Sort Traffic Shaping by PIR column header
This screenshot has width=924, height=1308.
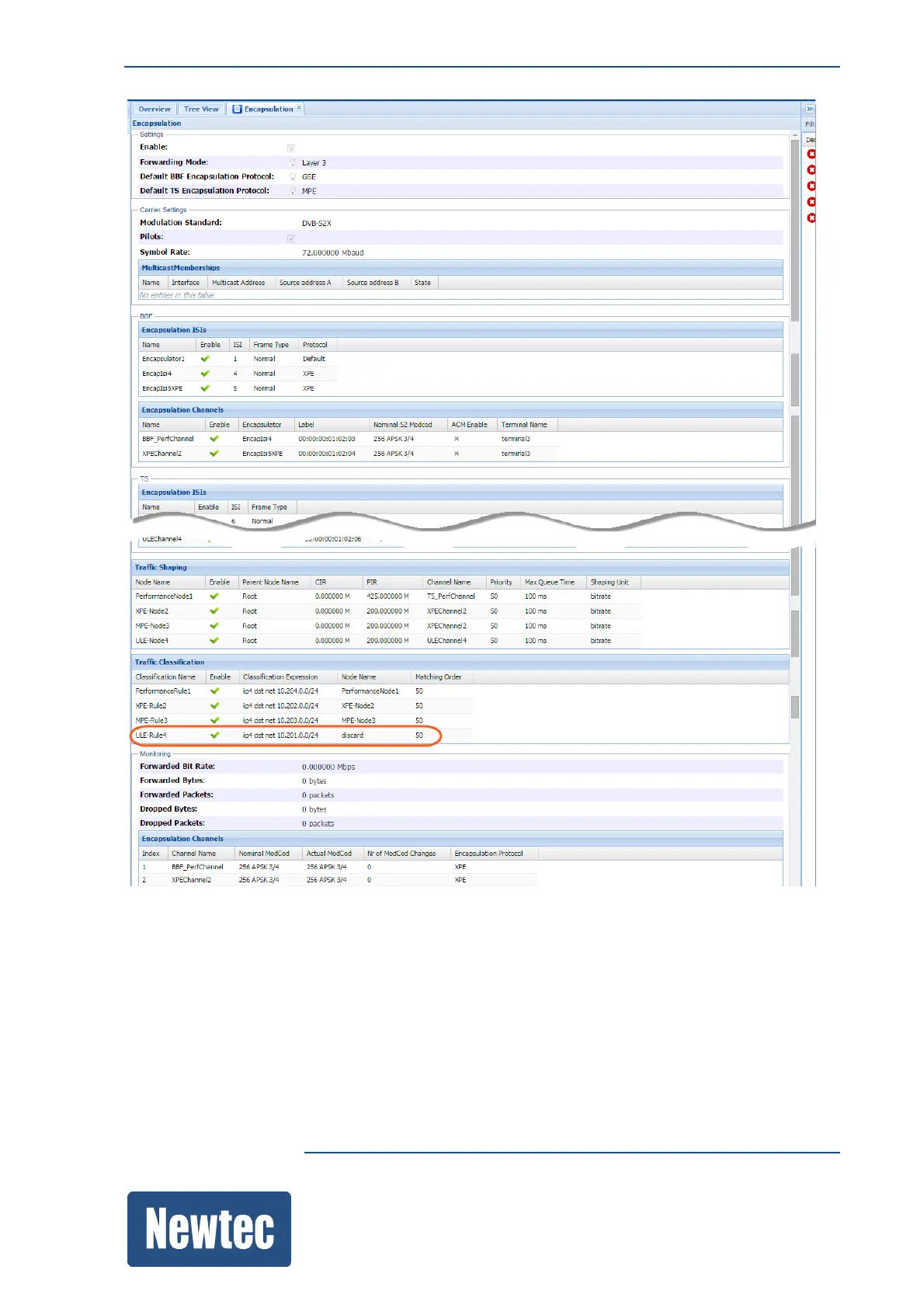pos(372,582)
